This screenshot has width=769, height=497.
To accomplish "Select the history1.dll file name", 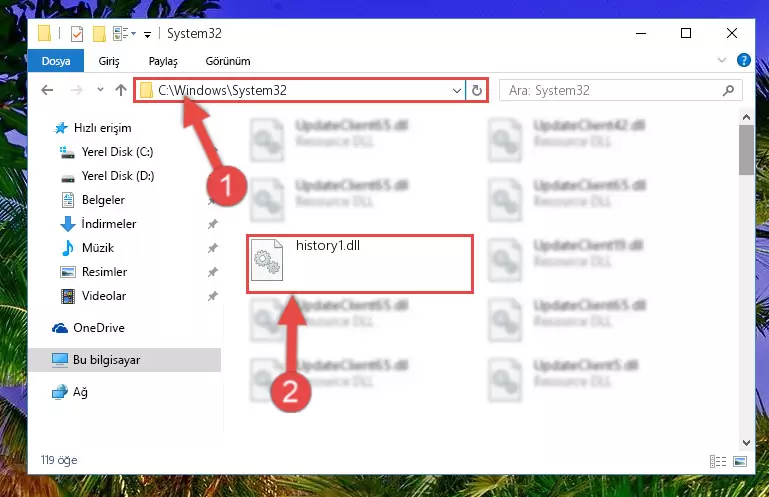I will [328, 245].
